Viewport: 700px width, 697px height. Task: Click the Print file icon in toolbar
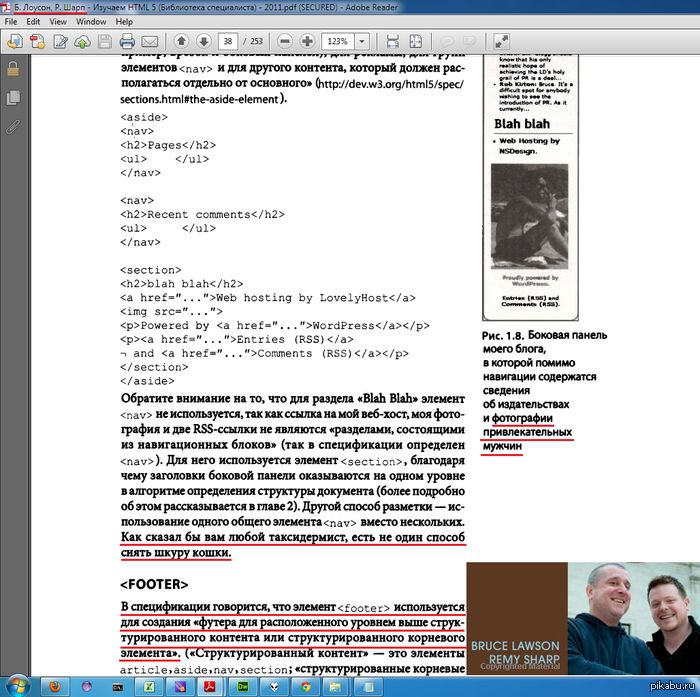coord(127,41)
